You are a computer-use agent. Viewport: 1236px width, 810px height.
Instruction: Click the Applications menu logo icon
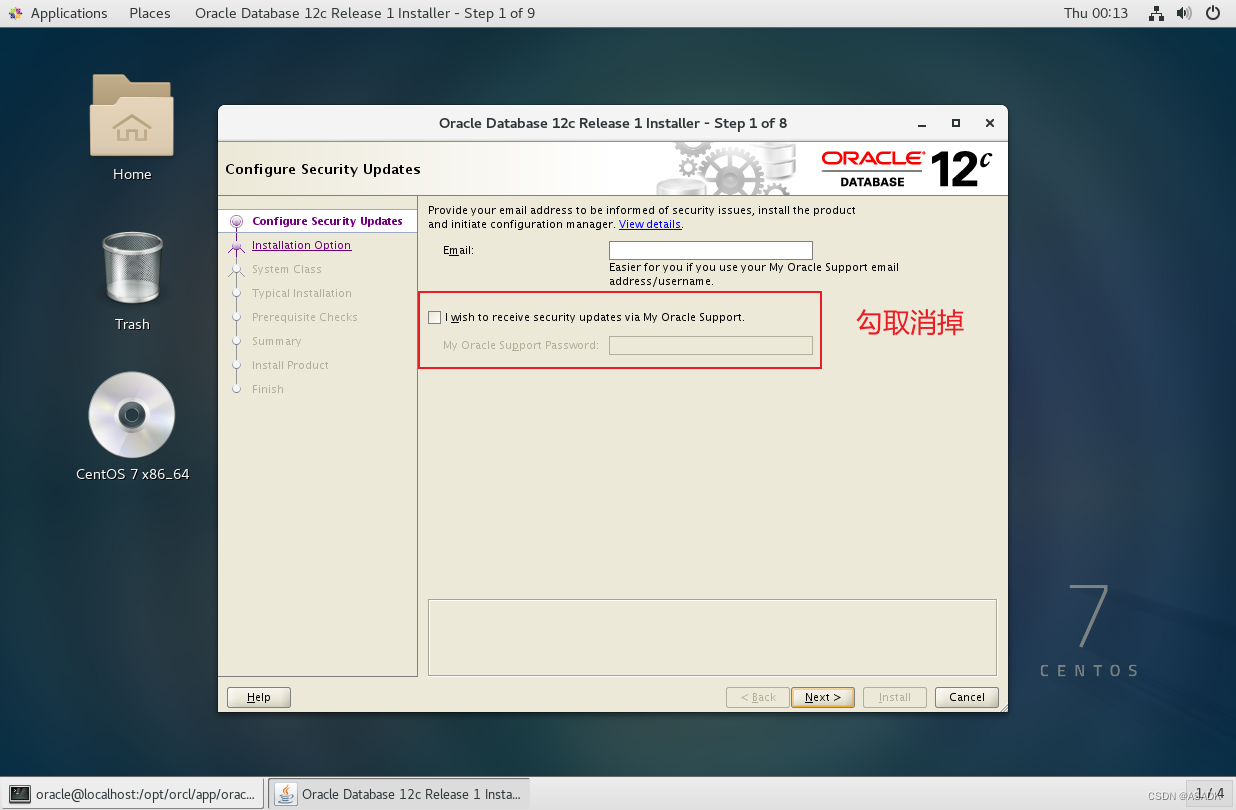15,13
